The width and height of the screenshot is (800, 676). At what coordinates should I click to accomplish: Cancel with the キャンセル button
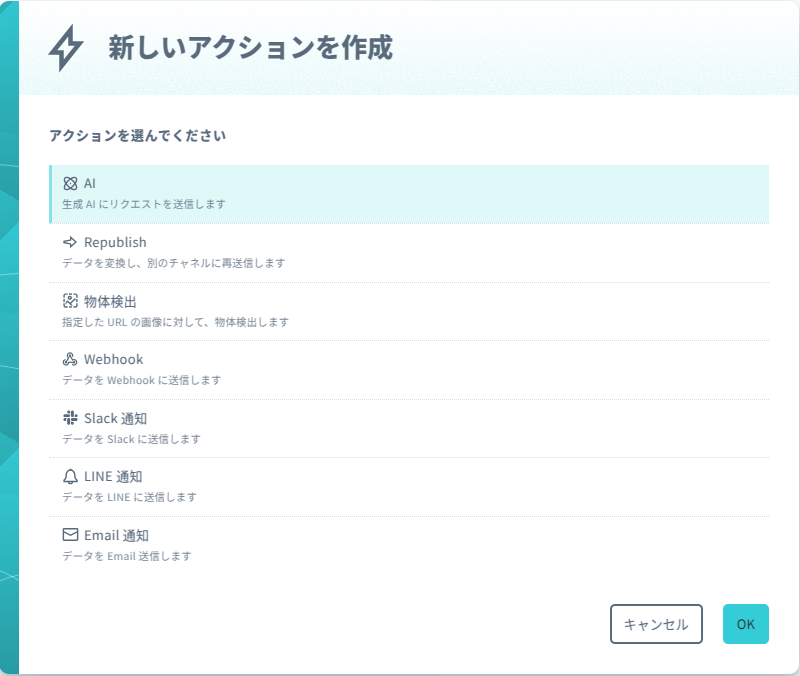coord(656,624)
